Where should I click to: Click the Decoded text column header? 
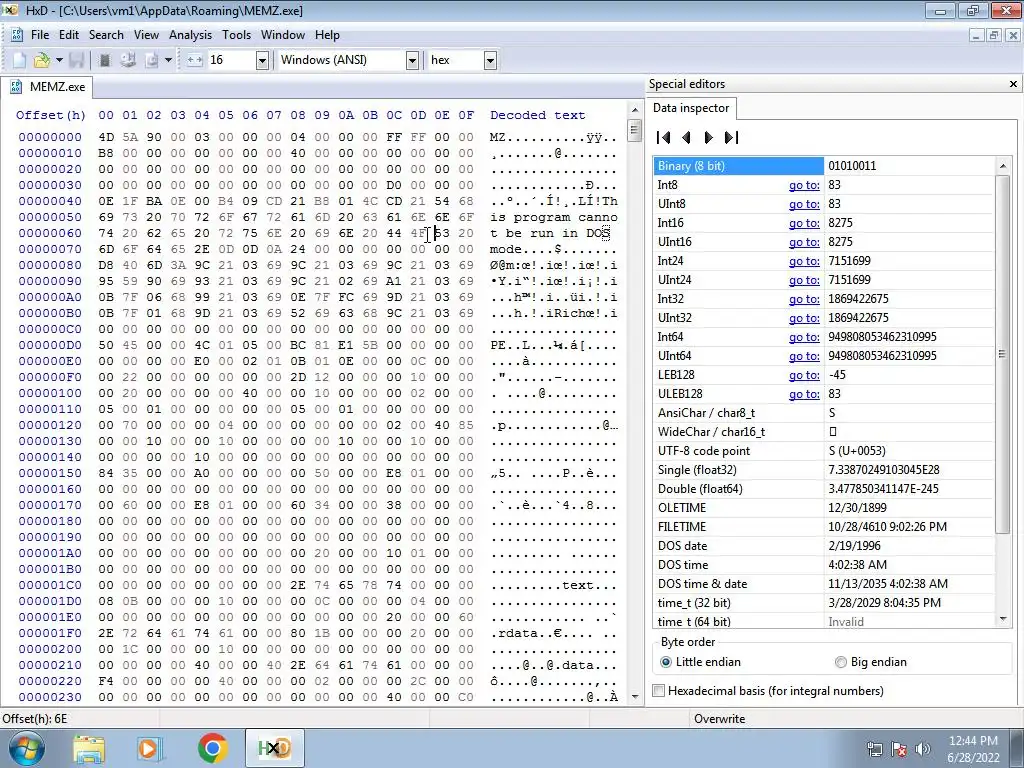click(537, 115)
